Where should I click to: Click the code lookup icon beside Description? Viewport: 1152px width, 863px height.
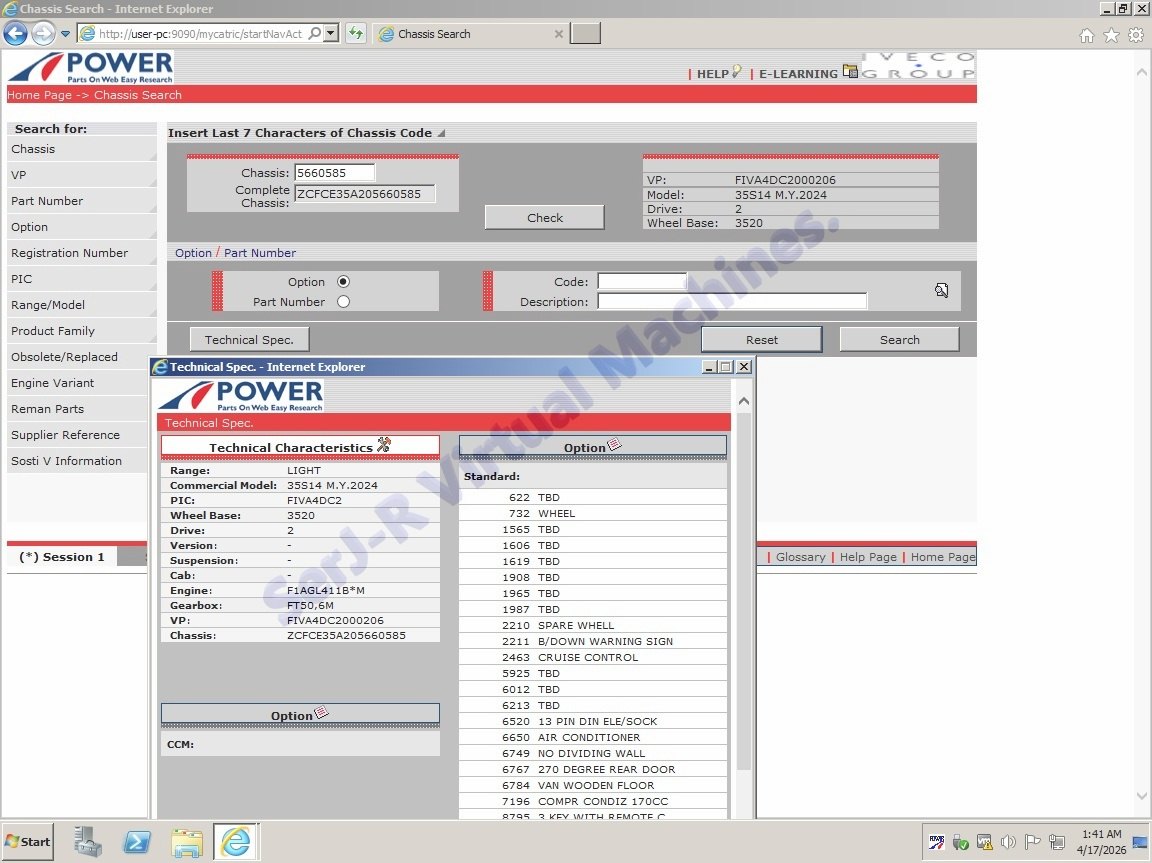(941, 291)
